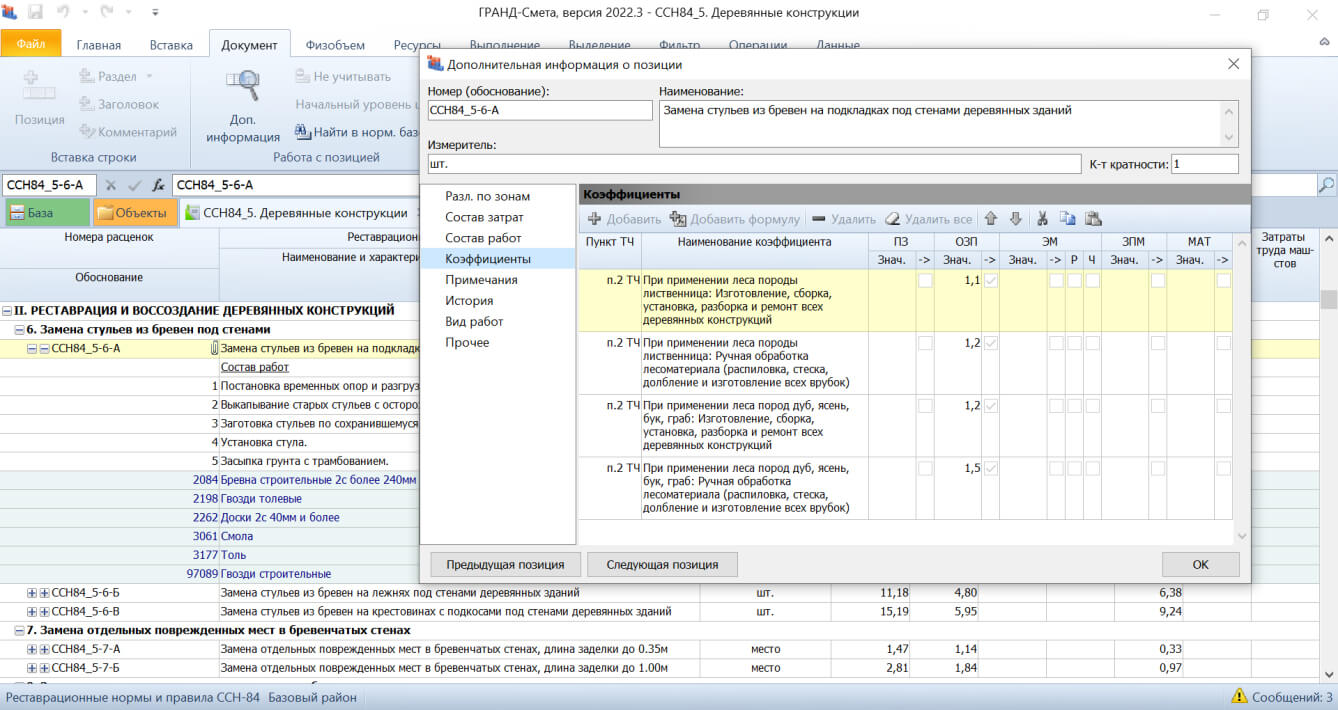Switch to the Вставка ribbon tab
The width and height of the screenshot is (1338, 710).
(x=171, y=45)
